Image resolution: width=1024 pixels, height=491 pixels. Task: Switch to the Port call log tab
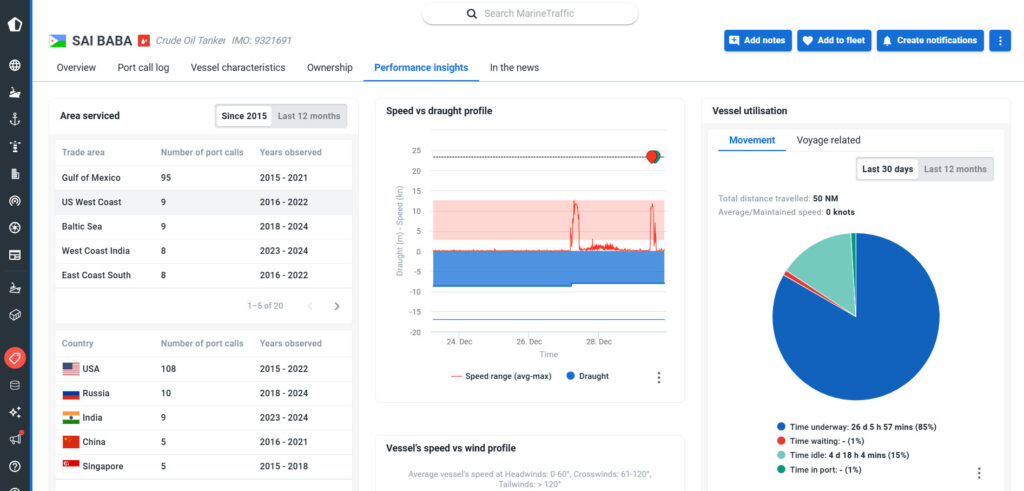coord(143,68)
